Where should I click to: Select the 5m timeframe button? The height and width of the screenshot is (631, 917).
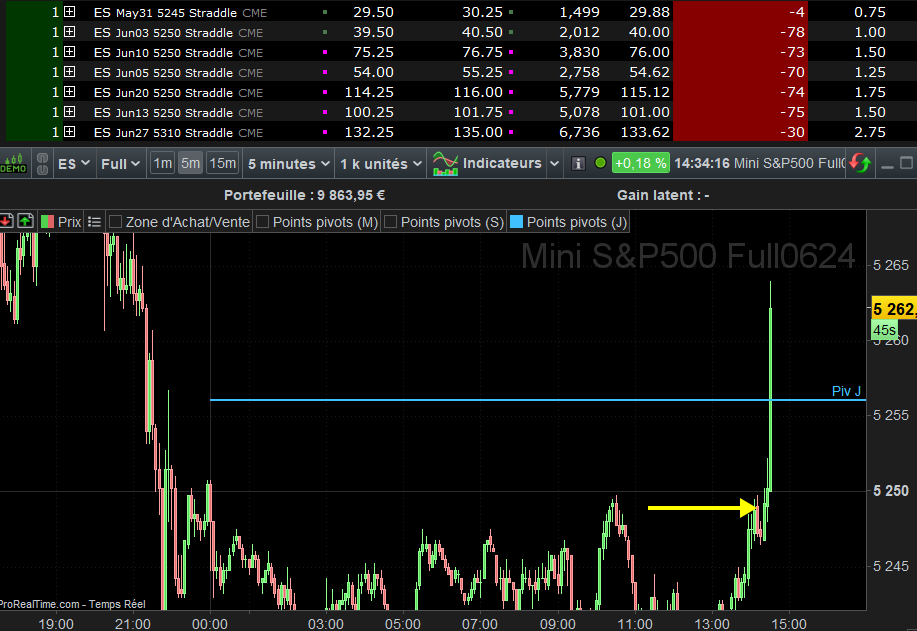[x=191, y=163]
